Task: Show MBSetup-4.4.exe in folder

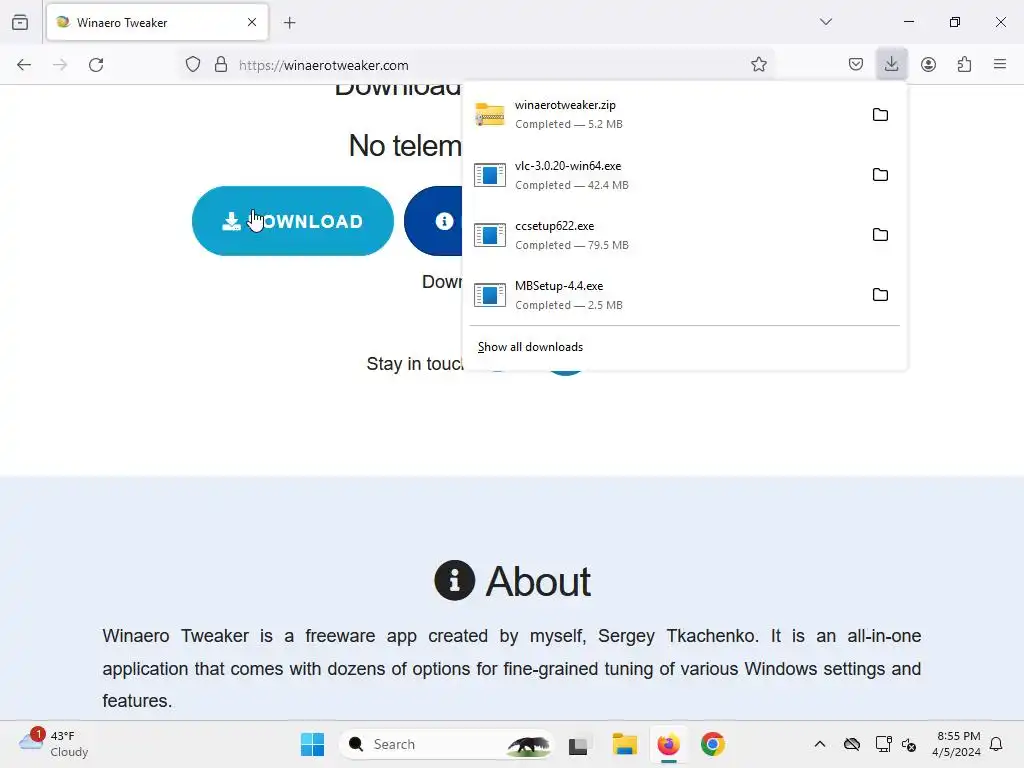Action: pyautogui.click(x=880, y=295)
